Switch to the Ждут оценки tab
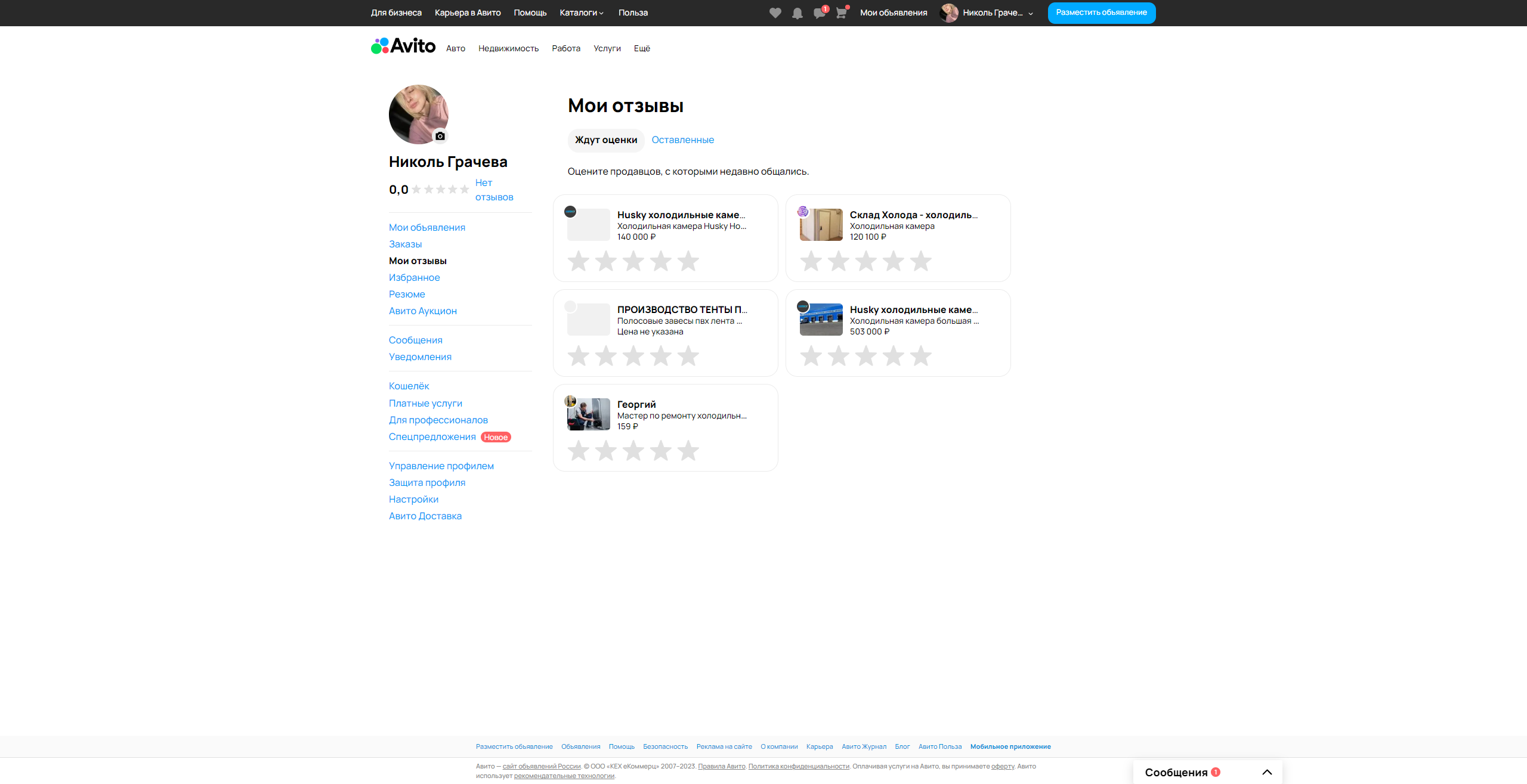 [x=606, y=140]
